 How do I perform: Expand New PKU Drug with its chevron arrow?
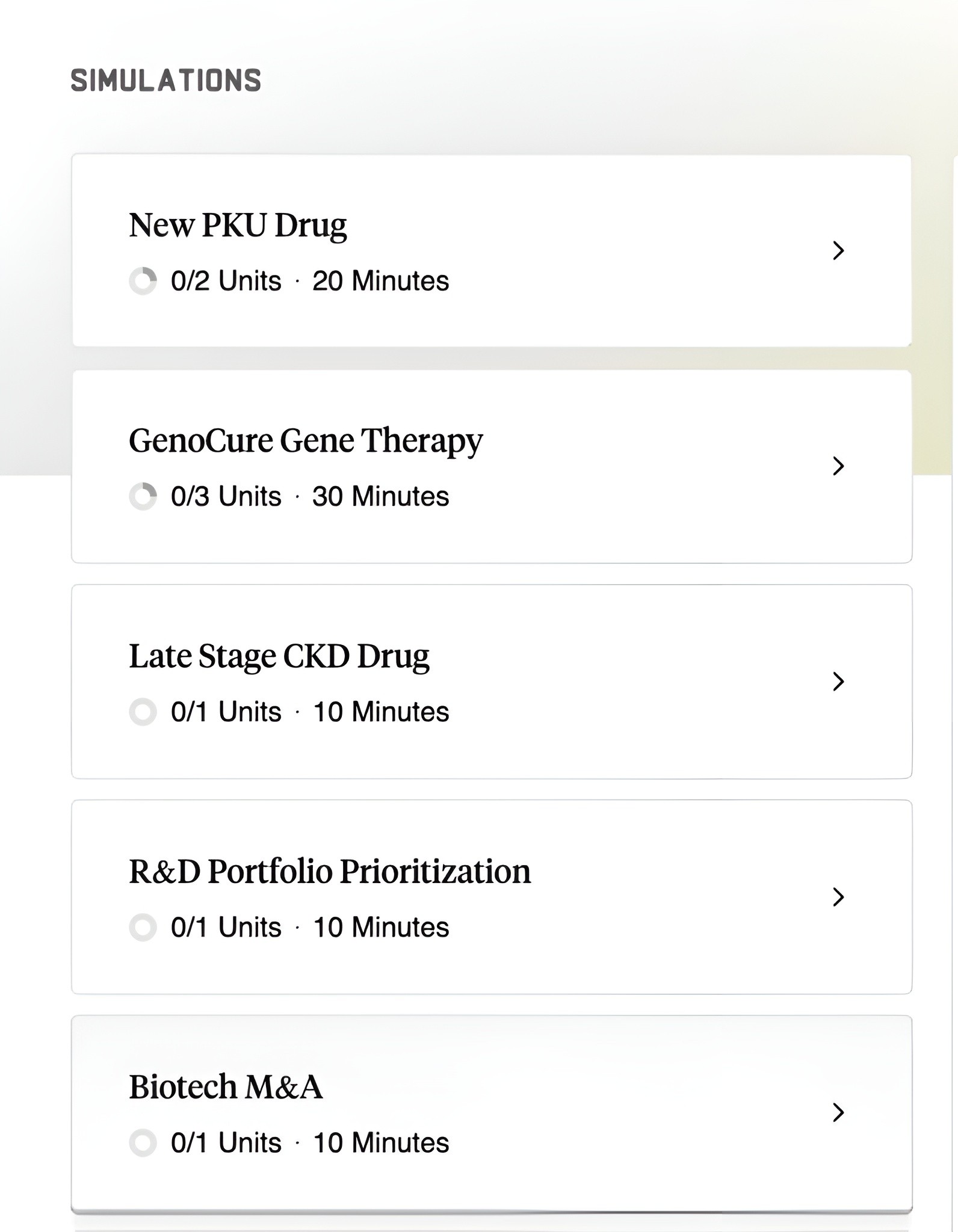coord(838,250)
